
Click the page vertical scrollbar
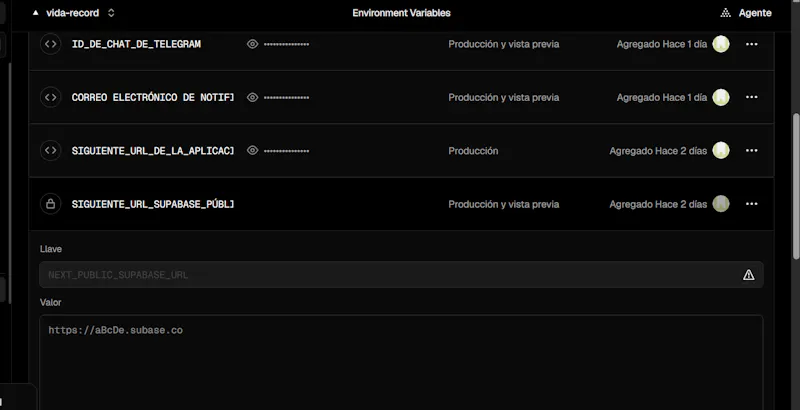pos(795,186)
